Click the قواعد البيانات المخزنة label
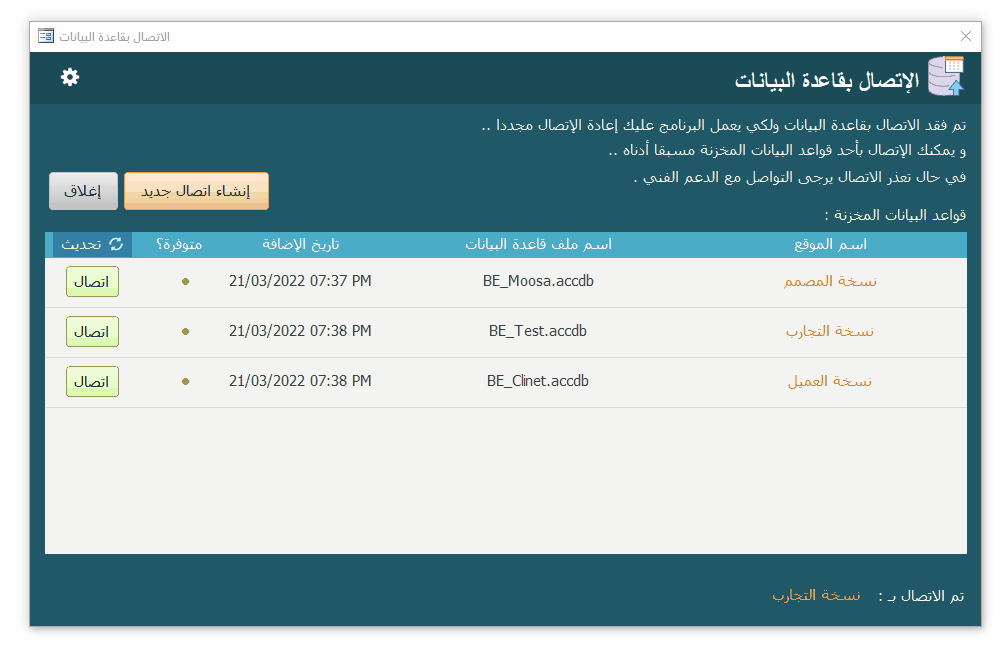This screenshot has height=649, width=1008. [895, 215]
